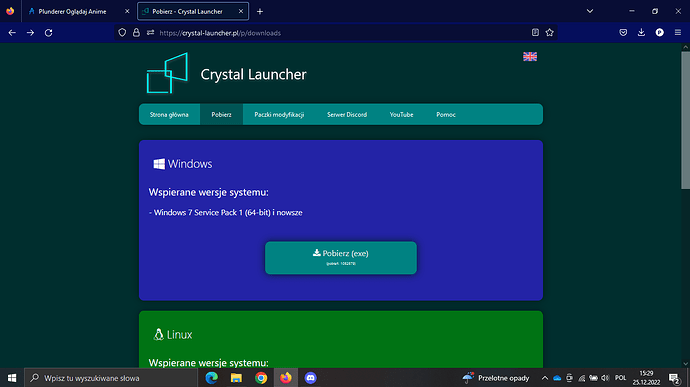Viewport: 690px width, 387px height.
Task: Launch Microsoft Edge from taskbar
Action: tap(212, 378)
